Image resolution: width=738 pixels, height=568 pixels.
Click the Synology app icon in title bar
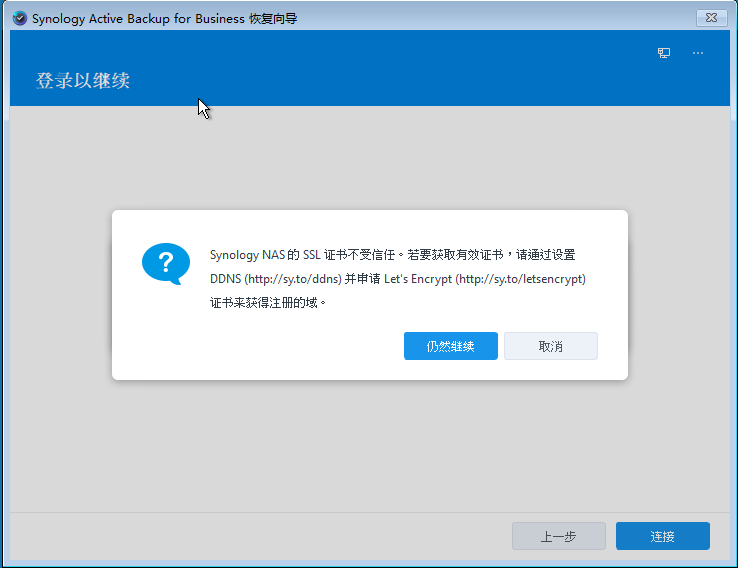coord(19,18)
